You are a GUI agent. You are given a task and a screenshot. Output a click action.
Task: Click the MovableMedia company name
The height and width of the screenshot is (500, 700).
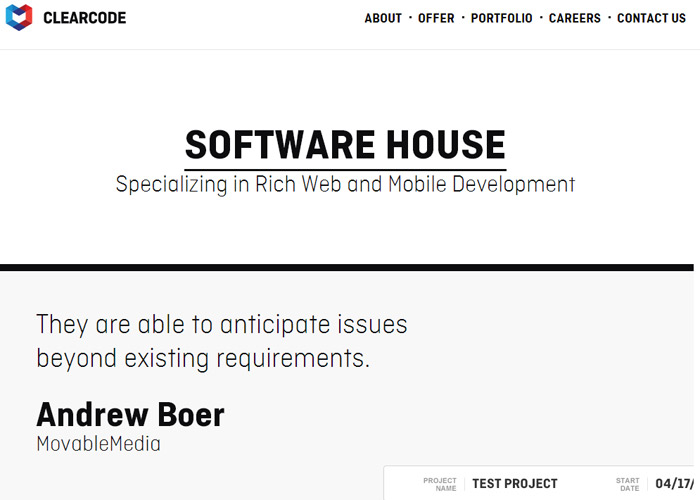coord(98,444)
